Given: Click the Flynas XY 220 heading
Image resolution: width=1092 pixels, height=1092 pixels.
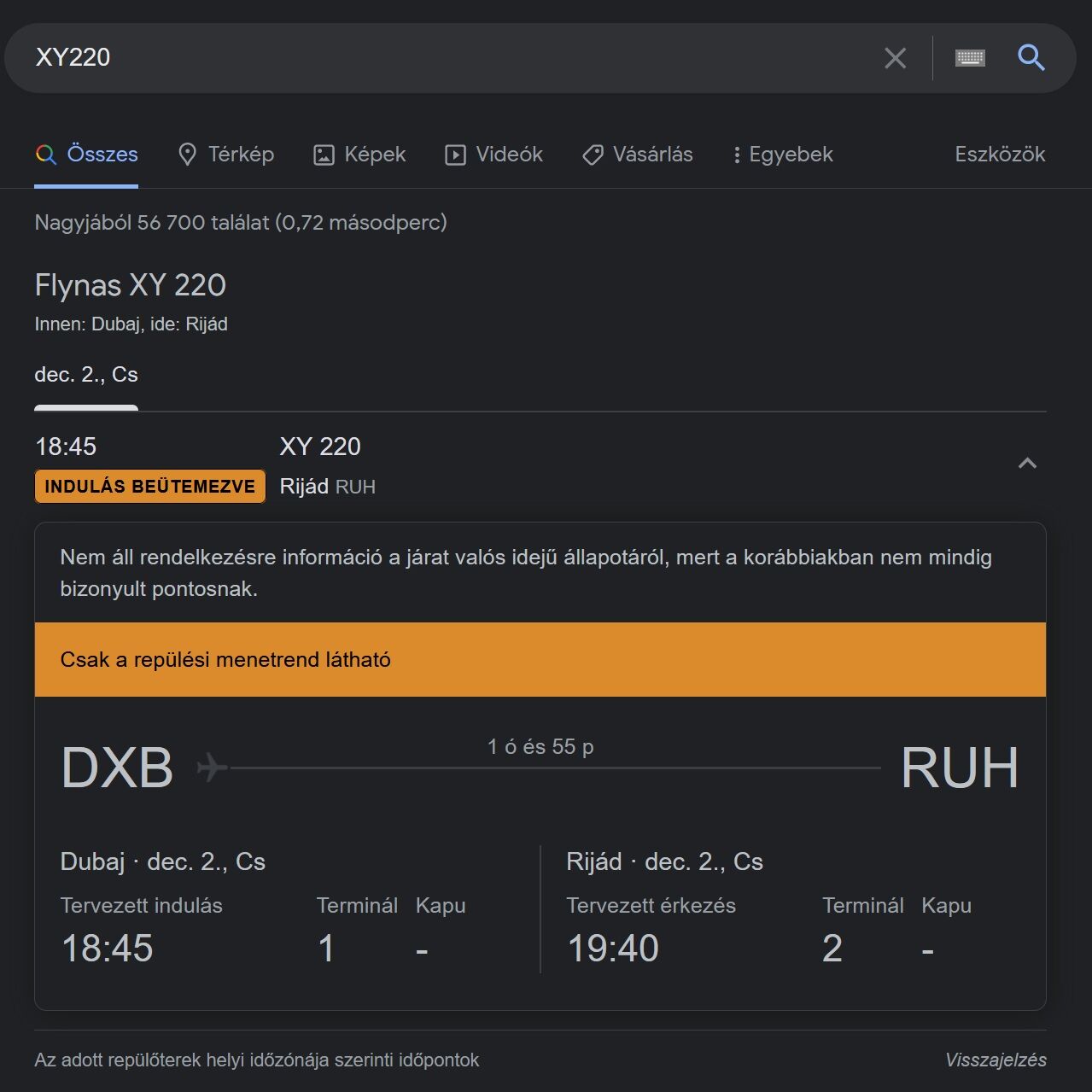Looking at the screenshot, I should (131, 285).
